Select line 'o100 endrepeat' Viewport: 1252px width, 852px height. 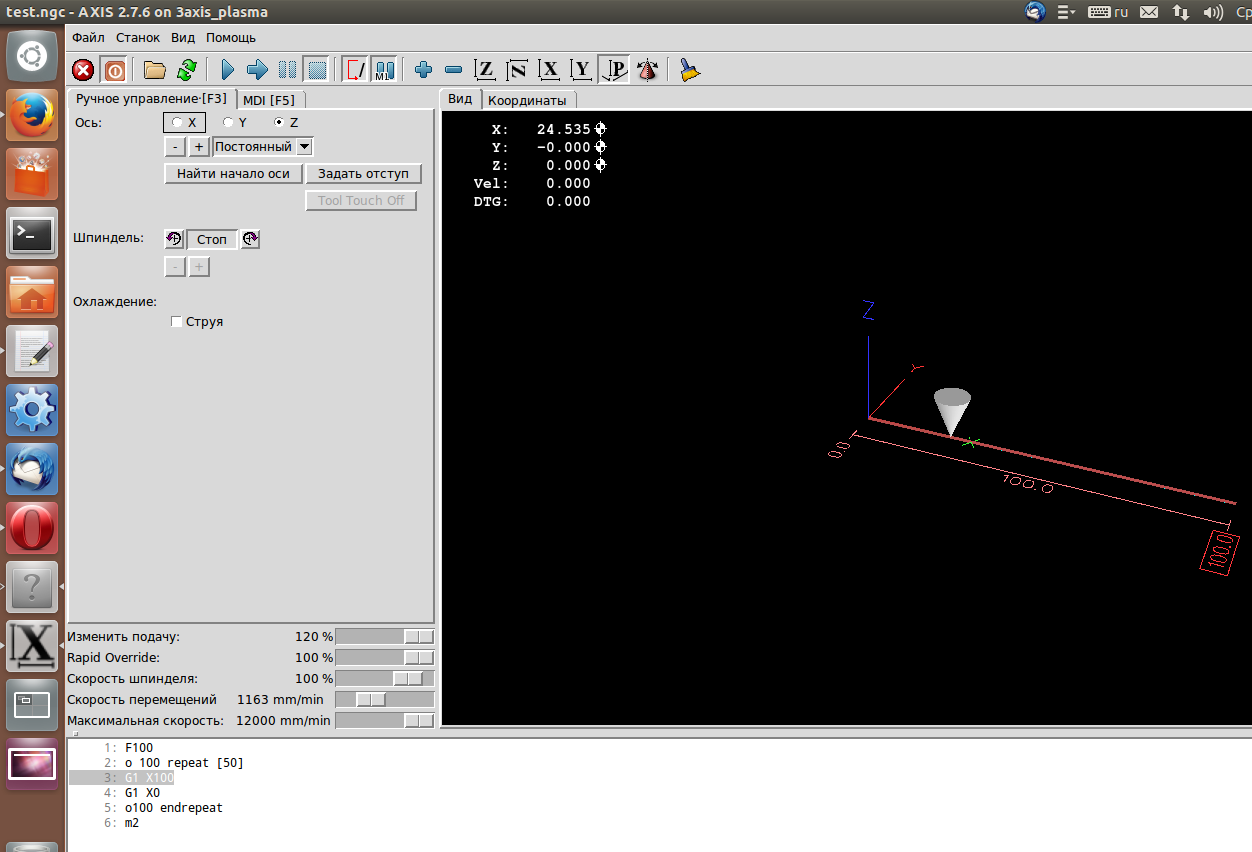174,808
